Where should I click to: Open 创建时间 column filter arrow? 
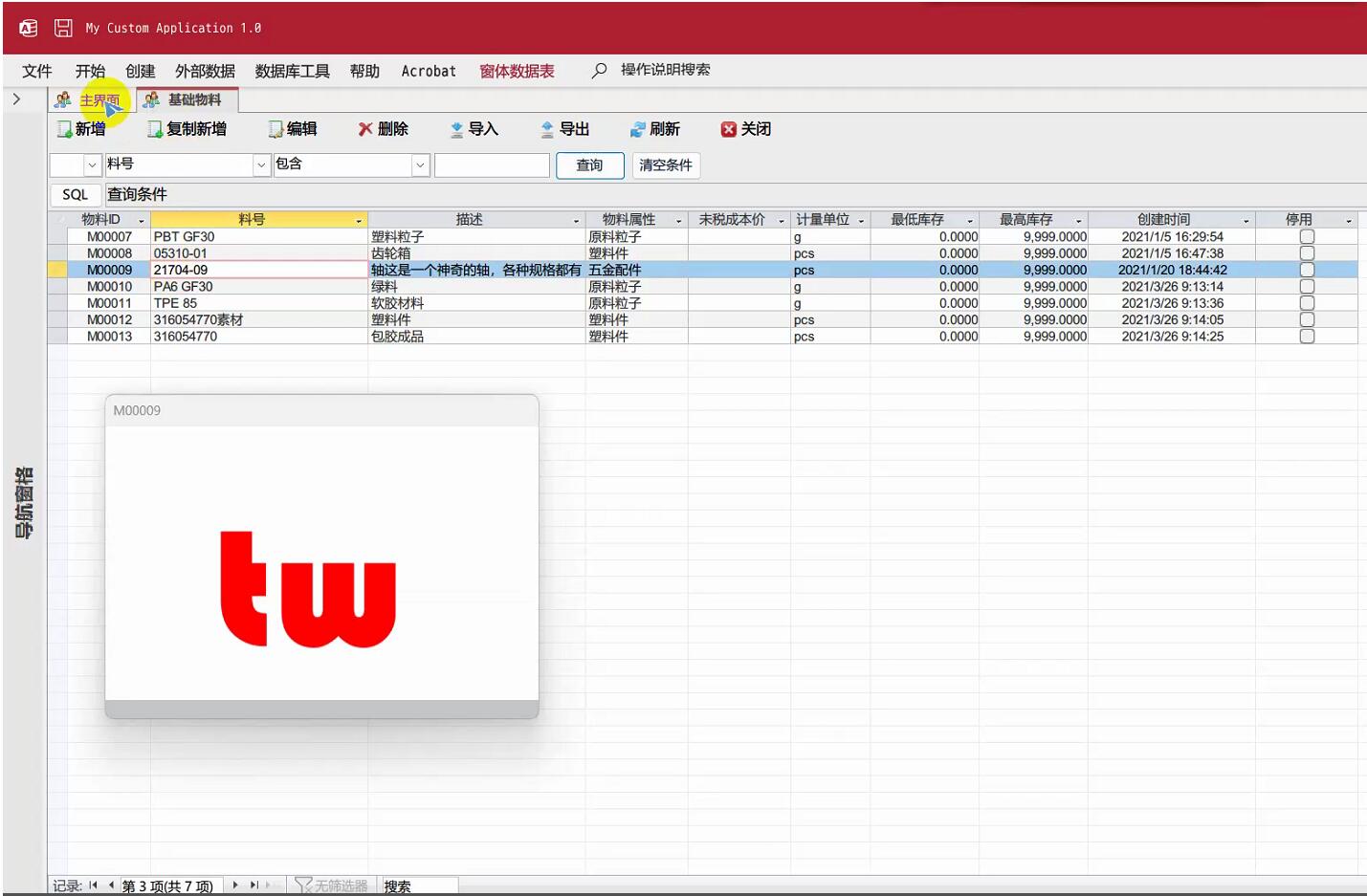coord(1246,221)
